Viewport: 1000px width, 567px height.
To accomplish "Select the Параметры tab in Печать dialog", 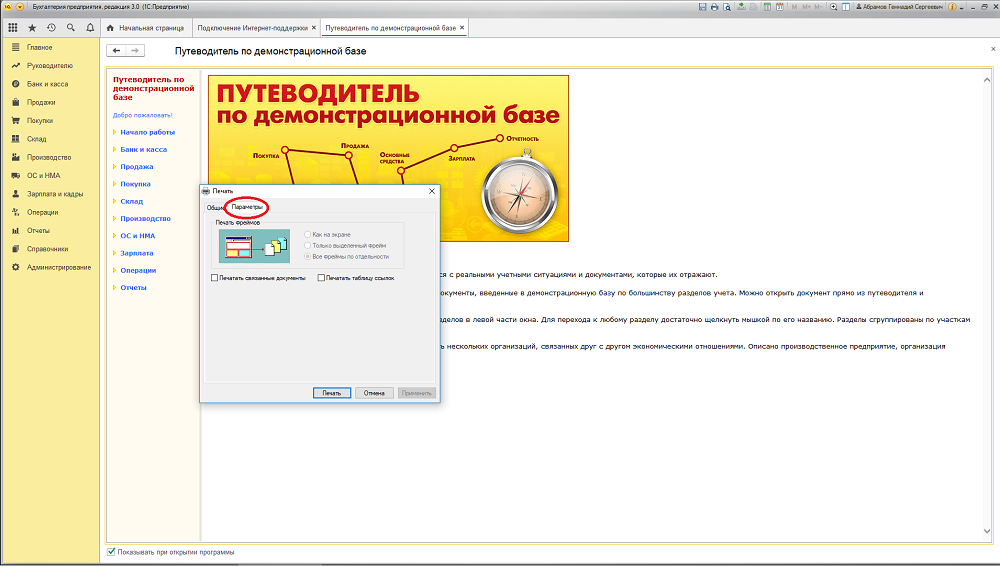I will click(x=247, y=207).
